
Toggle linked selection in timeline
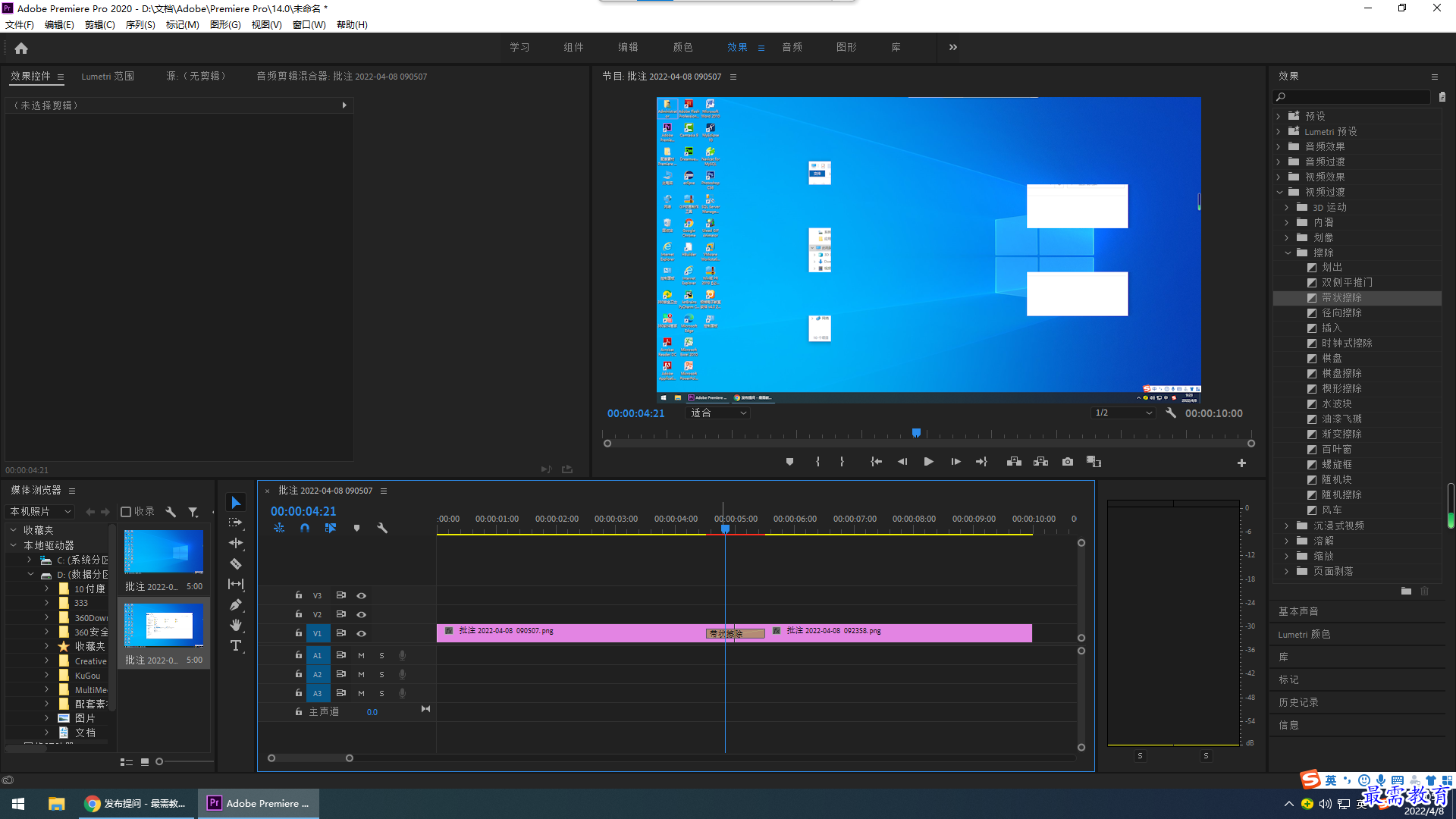point(331,528)
